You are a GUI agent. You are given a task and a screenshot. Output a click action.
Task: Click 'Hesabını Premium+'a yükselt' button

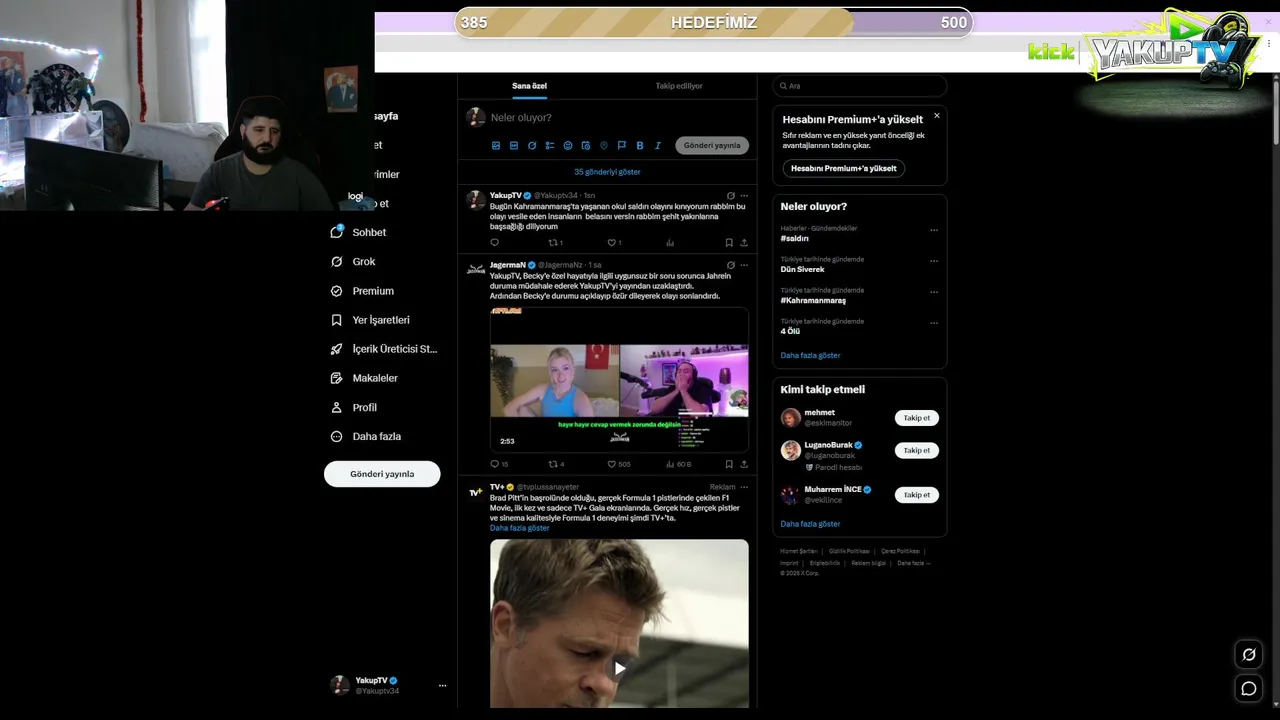(x=844, y=169)
